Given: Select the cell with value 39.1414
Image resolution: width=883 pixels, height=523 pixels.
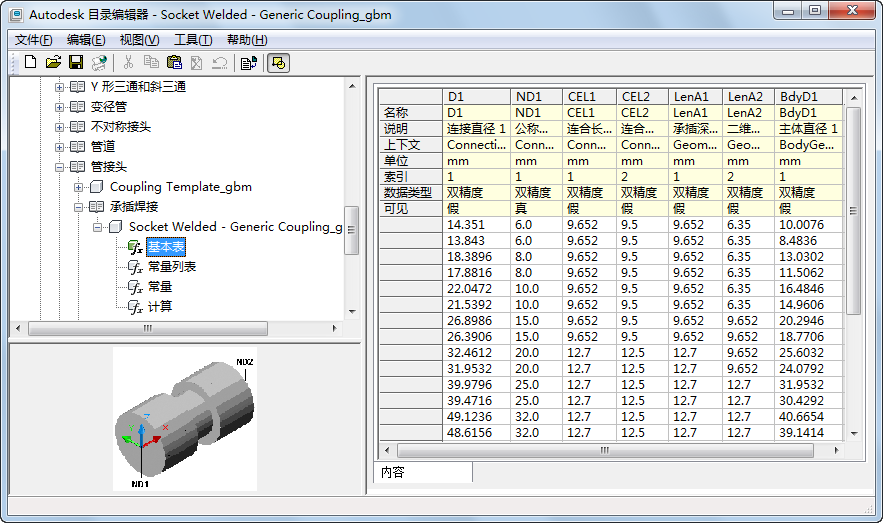Looking at the screenshot, I should (808, 433).
